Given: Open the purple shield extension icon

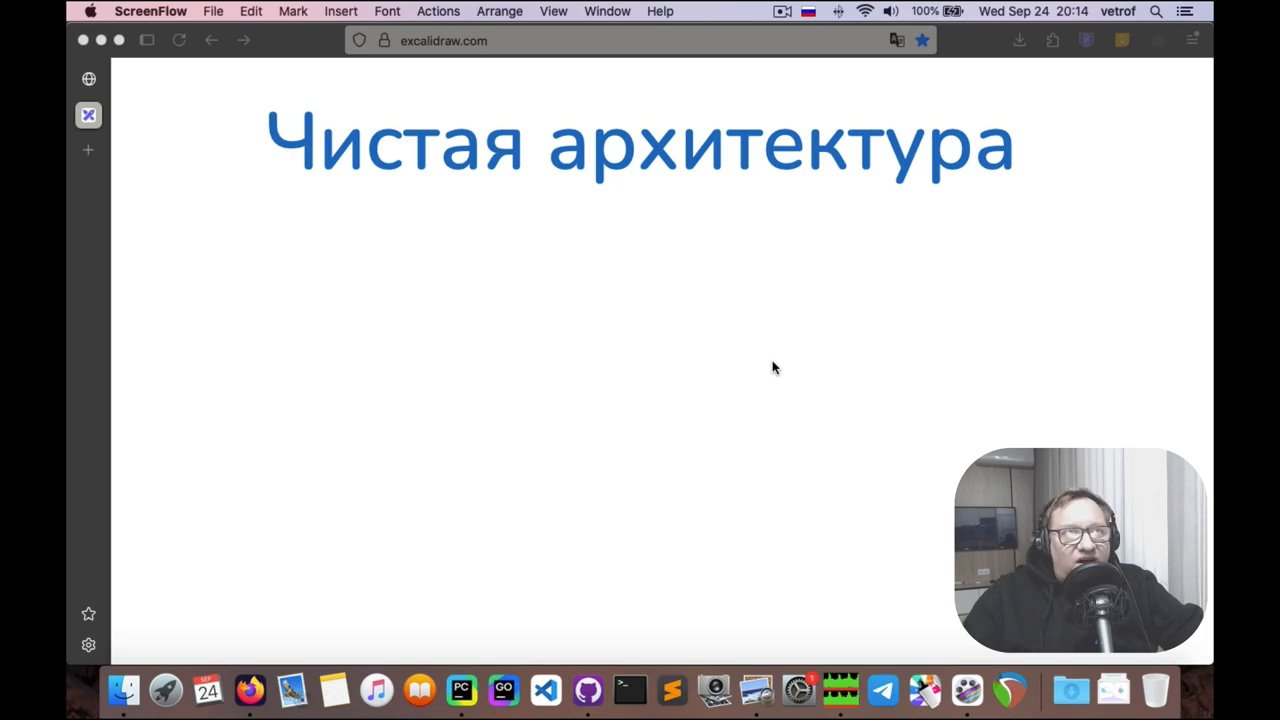Looking at the screenshot, I should coord(1086,40).
